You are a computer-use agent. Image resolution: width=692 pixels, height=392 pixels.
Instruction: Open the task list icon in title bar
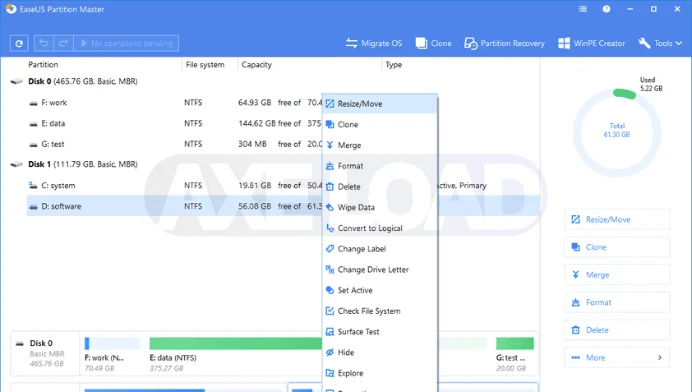pos(583,9)
